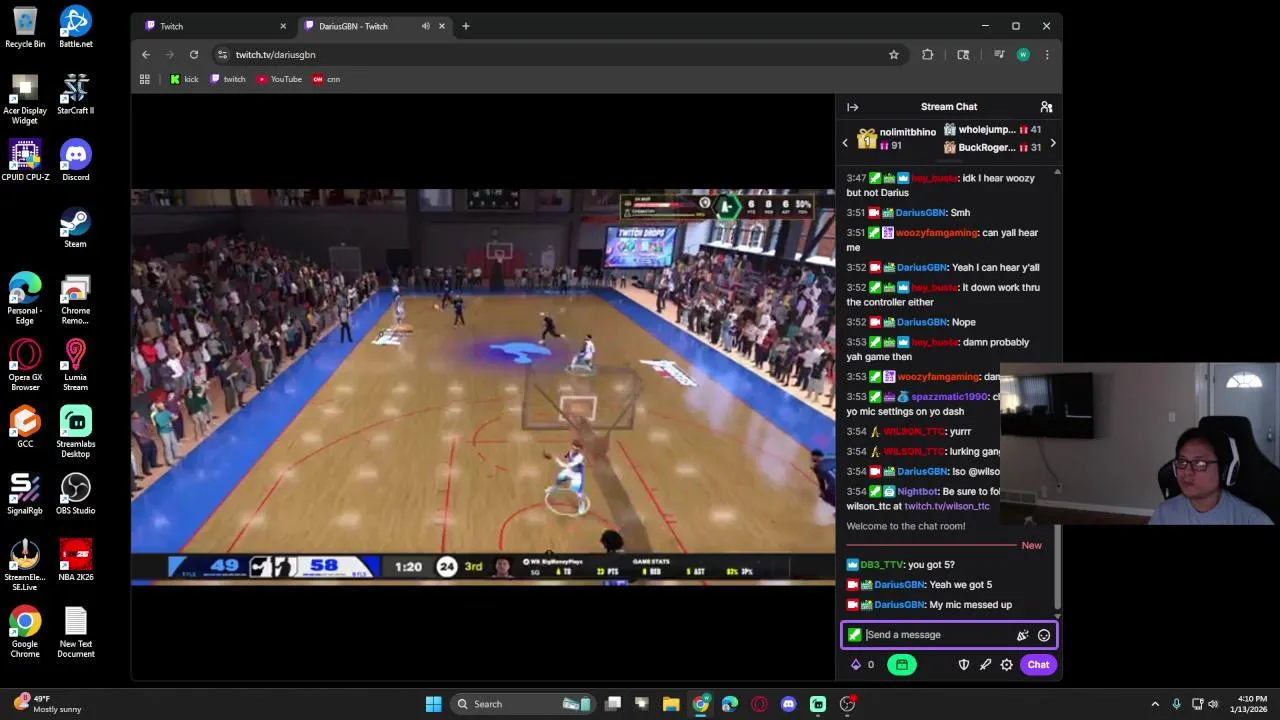Click the taskbar Search box

click(x=523, y=704)
